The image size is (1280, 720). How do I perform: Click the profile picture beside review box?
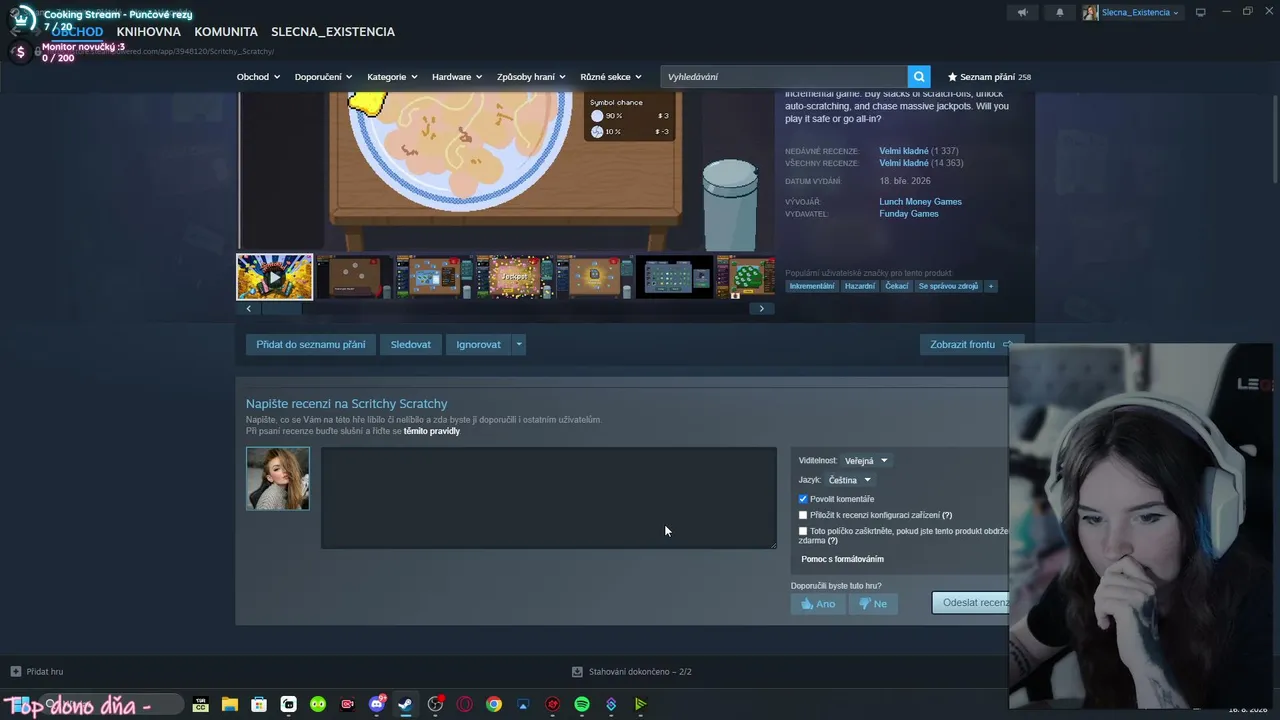click(x=278, y=478)
